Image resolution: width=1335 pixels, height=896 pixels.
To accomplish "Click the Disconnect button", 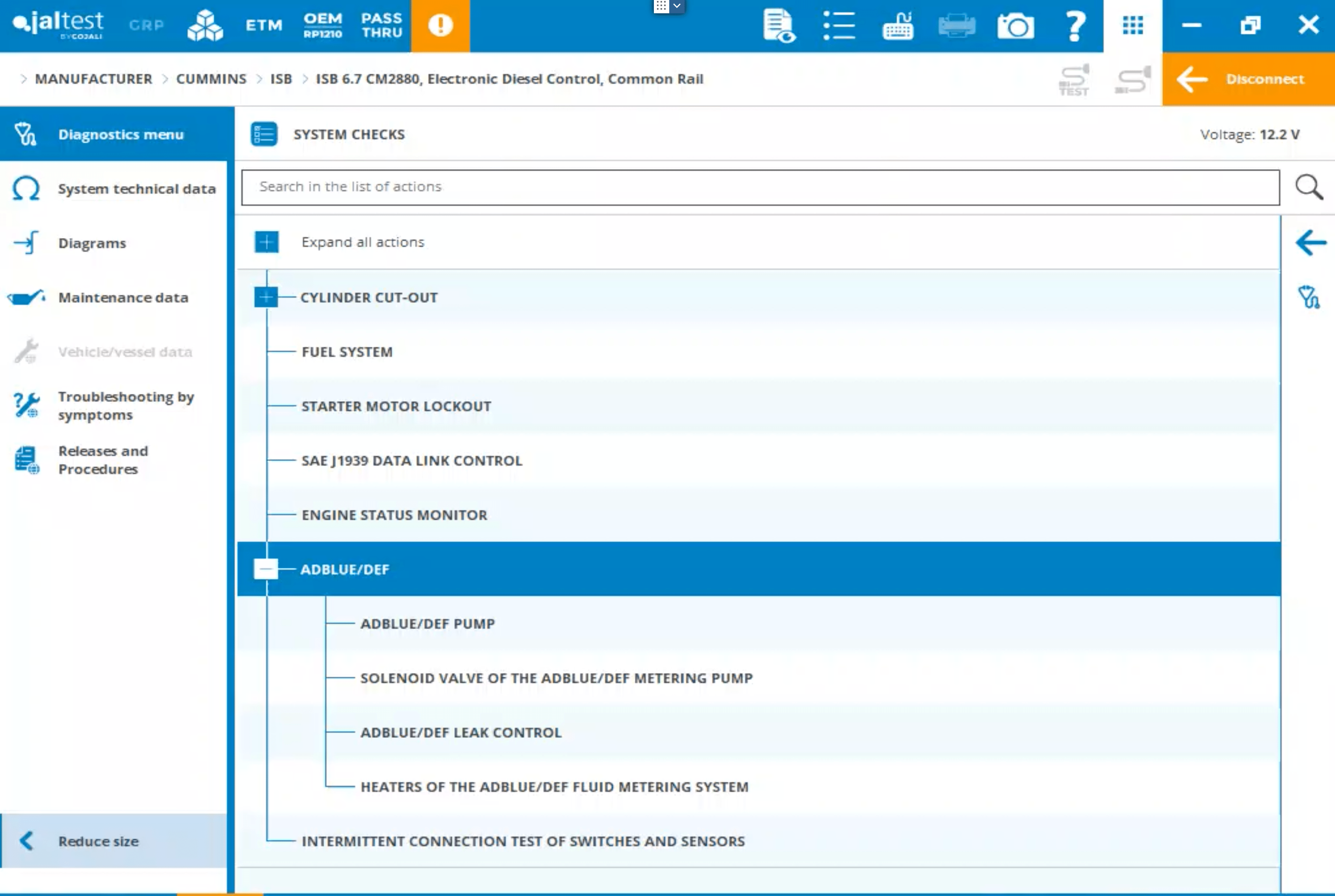I will tap(1248, 79).
